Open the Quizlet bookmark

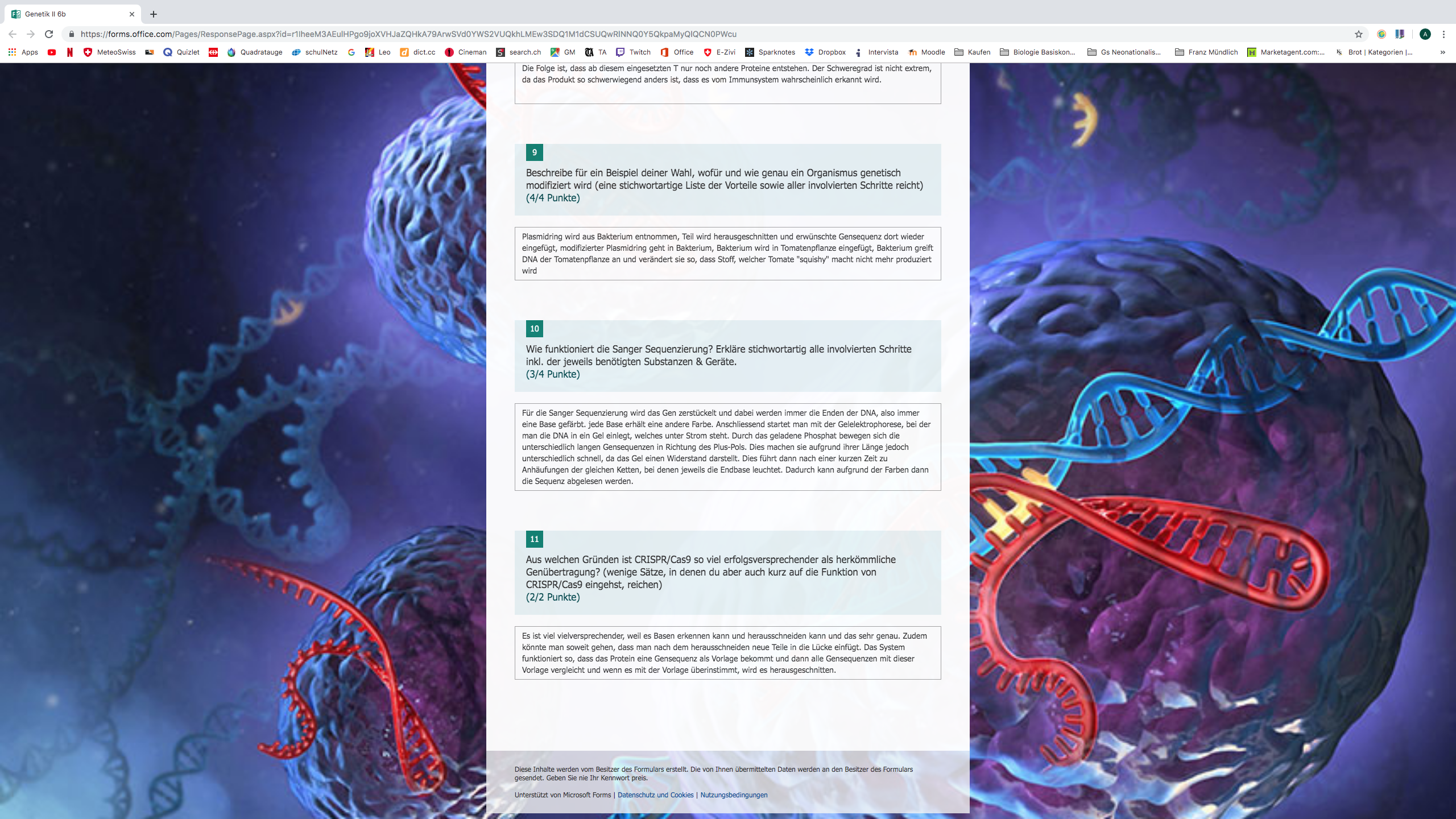pos(181,52)
